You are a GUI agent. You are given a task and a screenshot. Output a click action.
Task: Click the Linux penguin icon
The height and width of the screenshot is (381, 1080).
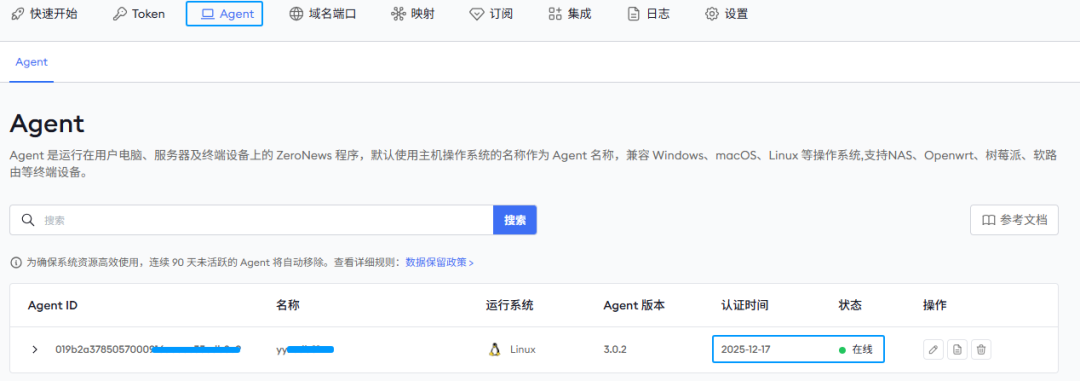tap(494, 350)
